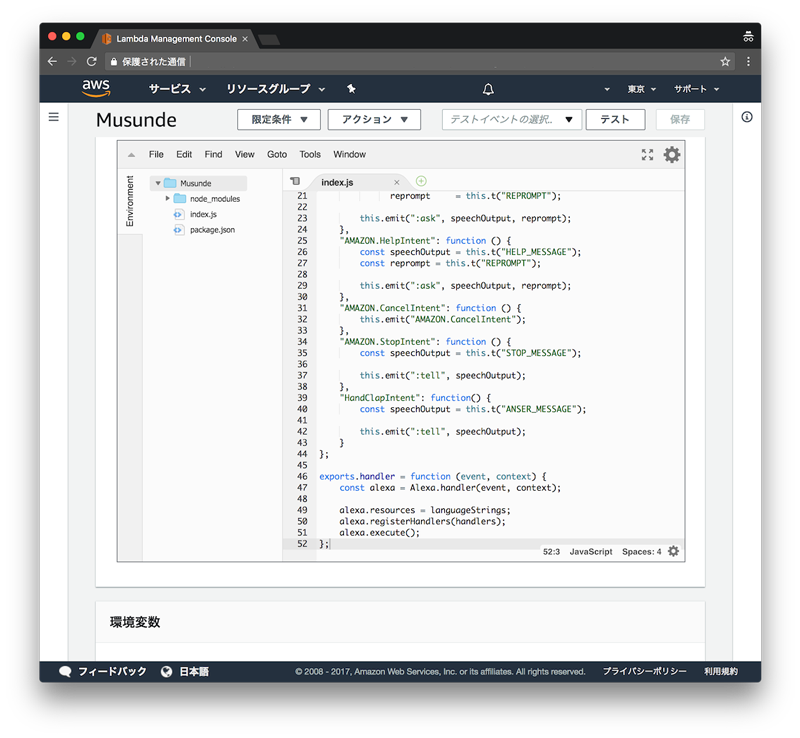Open the 東京 region dropdown
This screenshot has width=800, height=738.
coord(641,89)
